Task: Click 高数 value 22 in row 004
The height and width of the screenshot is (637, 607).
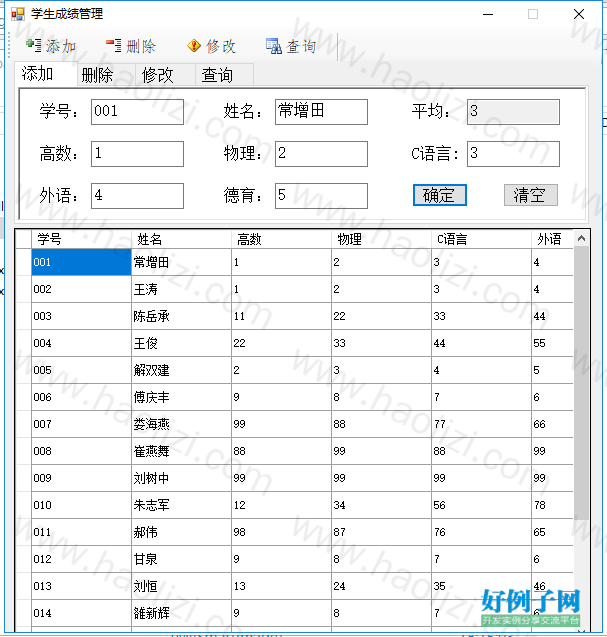Action: [x=281, y=343]
